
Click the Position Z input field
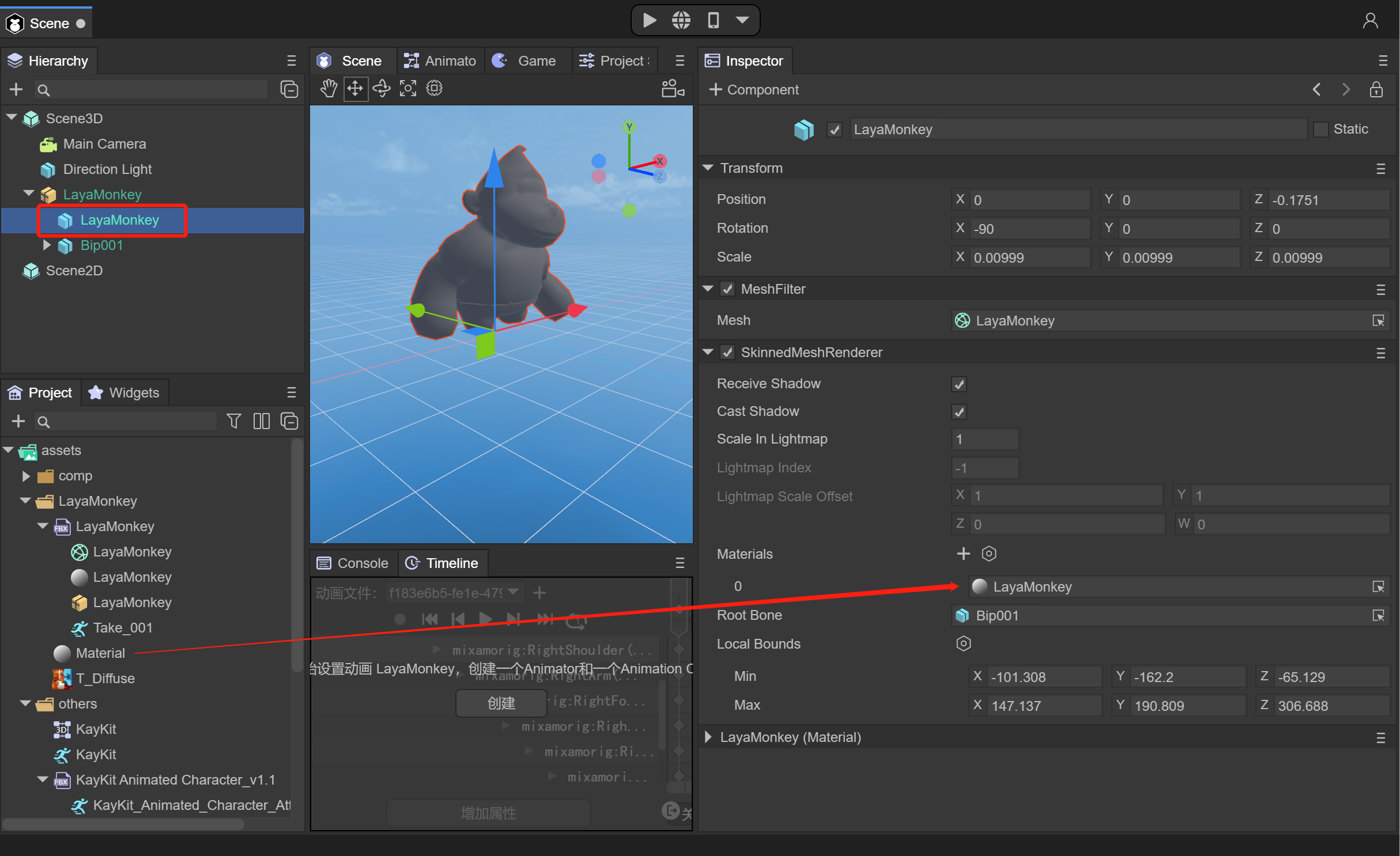(x=1327, y=200)
